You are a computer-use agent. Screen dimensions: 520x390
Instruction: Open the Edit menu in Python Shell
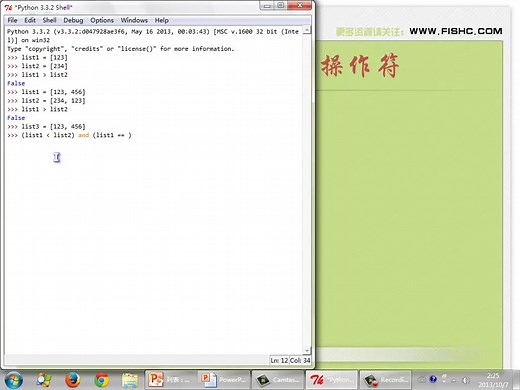click(x=30, y=20)
